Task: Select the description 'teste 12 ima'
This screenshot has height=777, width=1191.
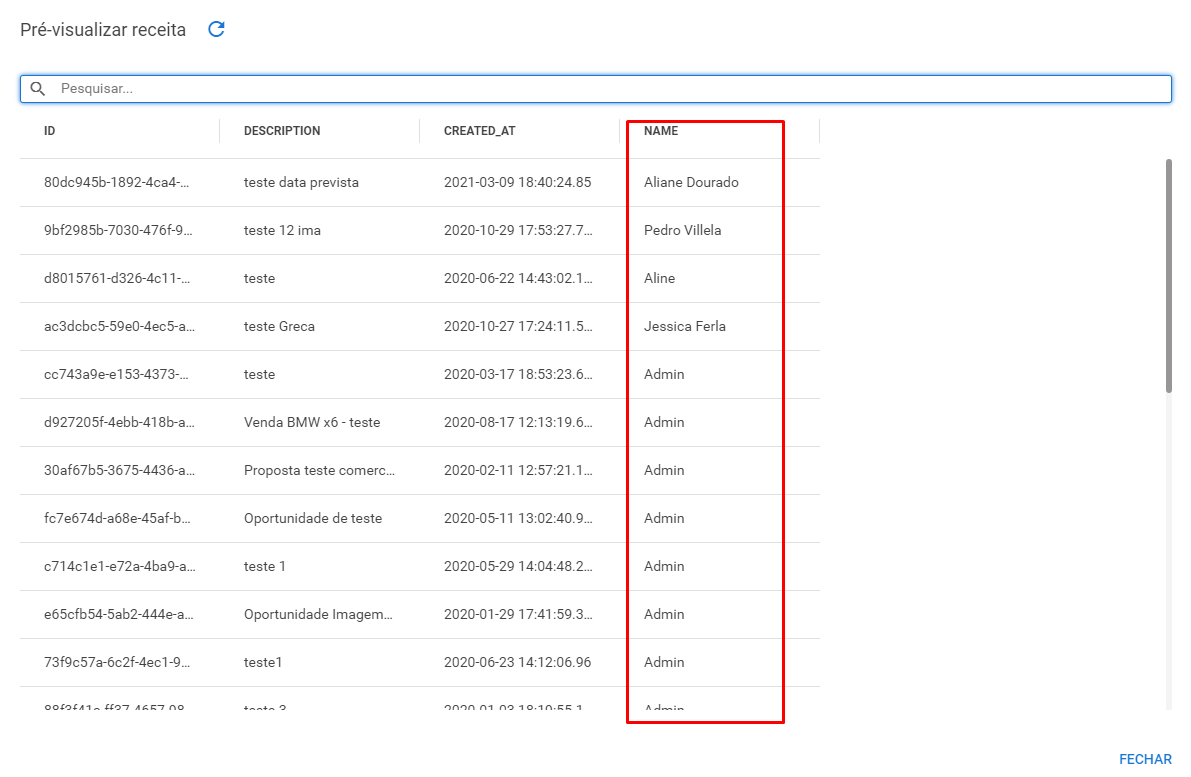Action: [282, 230]
